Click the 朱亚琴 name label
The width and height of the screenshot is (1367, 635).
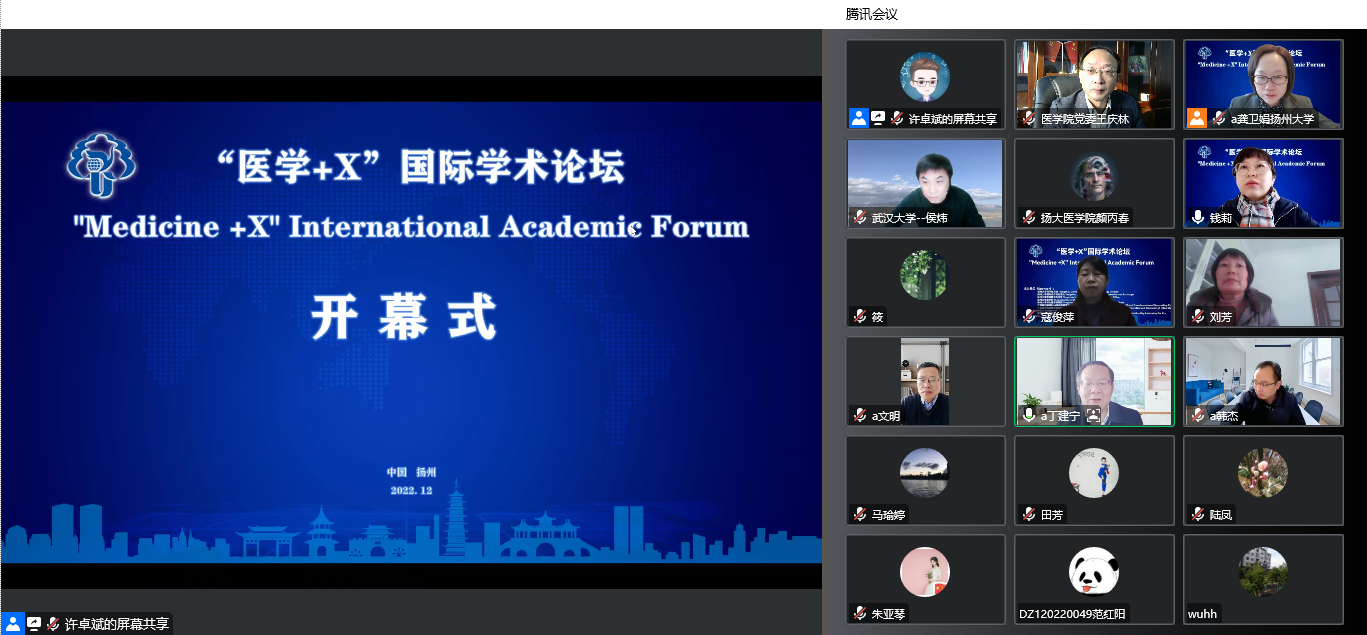click(x=888, y=614)
